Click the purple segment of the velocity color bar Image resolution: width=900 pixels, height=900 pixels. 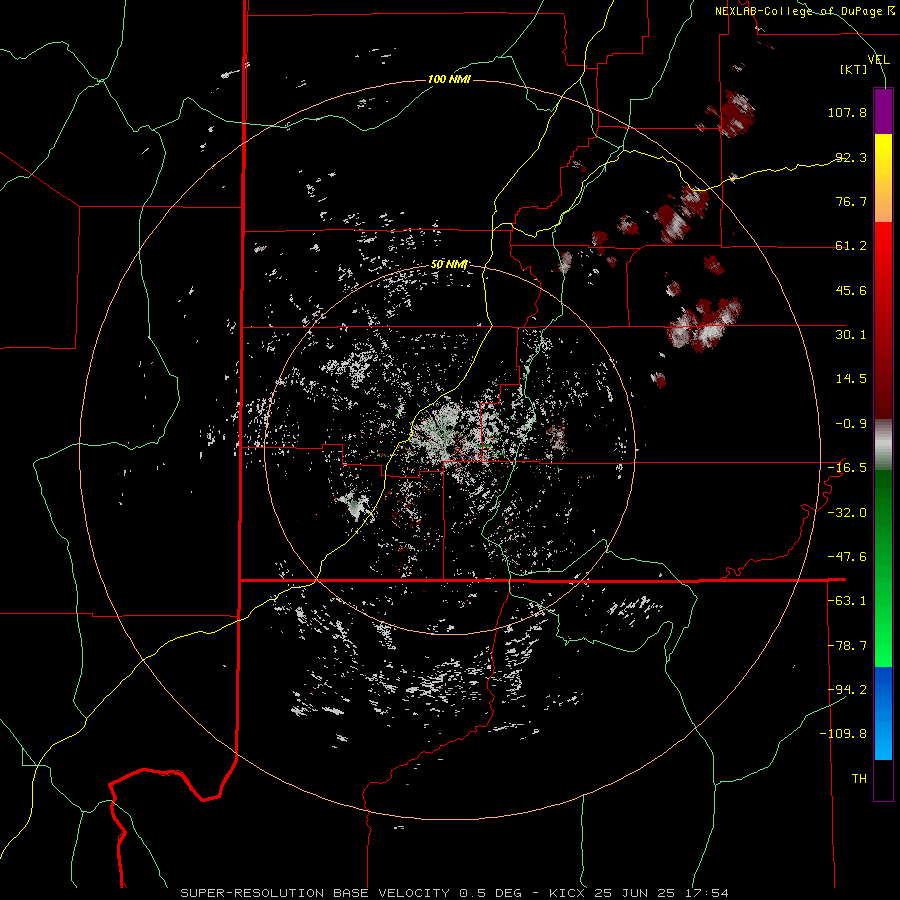pos(883,111)
